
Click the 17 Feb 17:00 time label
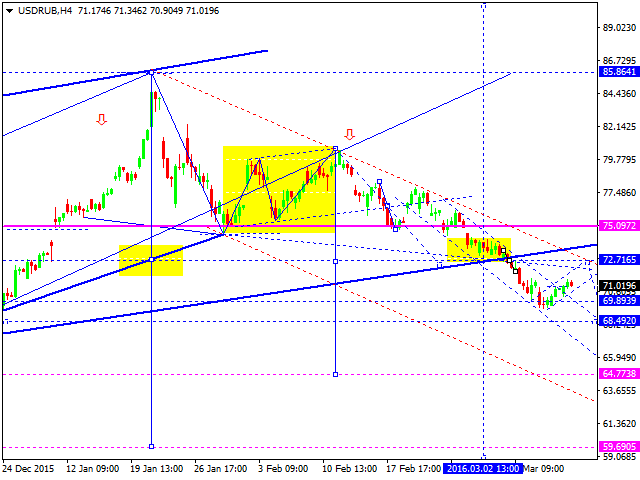point(414,466)
